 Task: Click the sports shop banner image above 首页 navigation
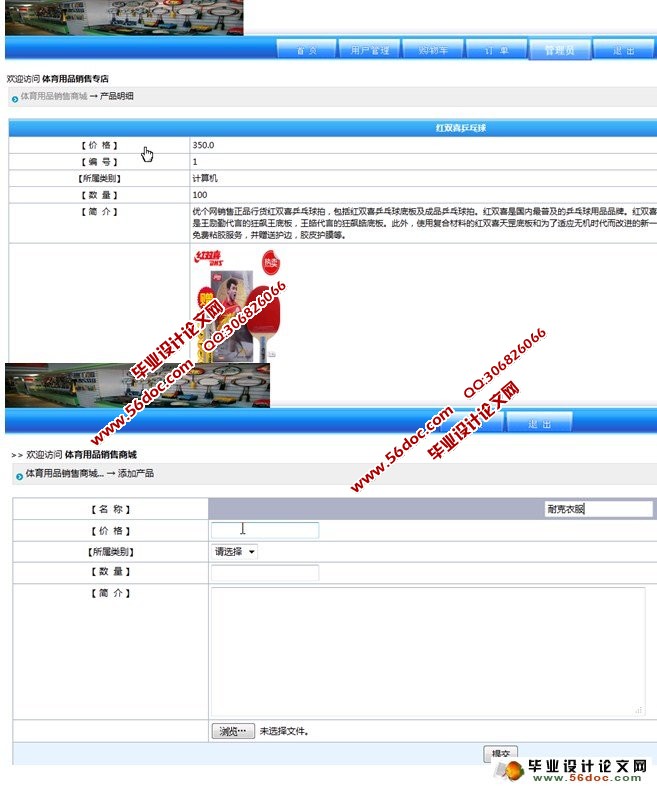(x=124, y=17)
